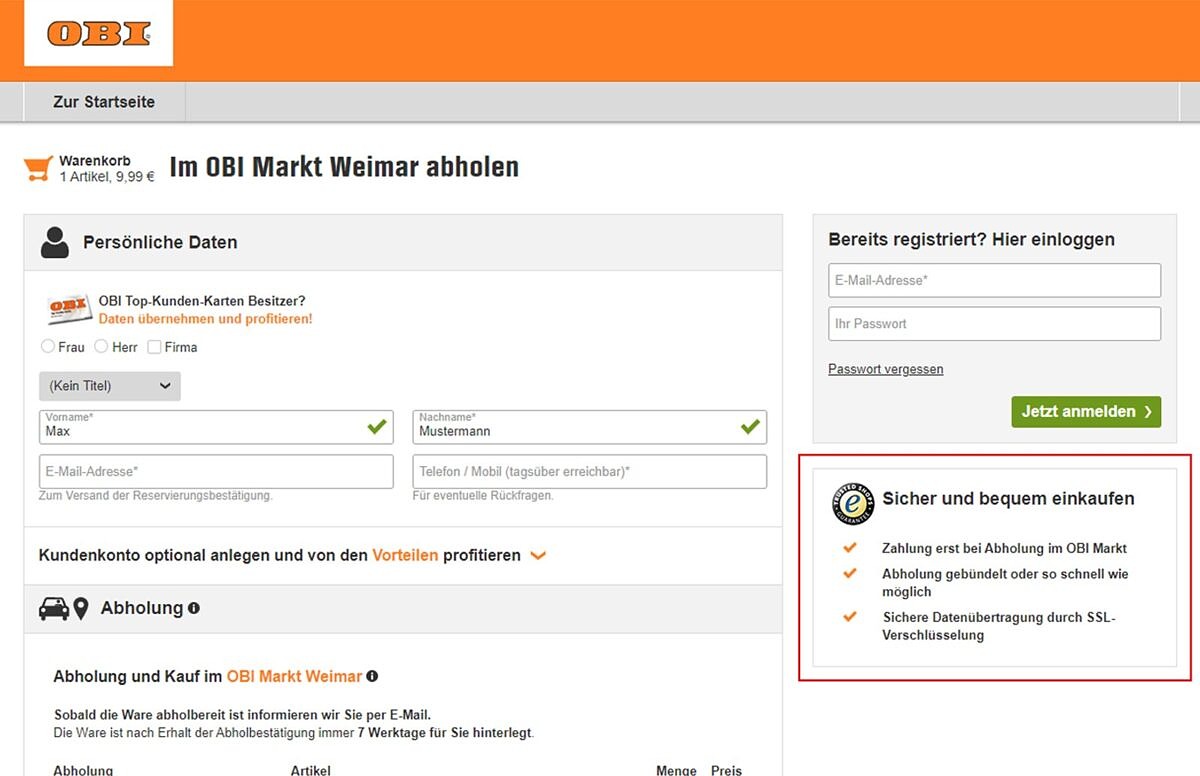Screen dimensions: 1200x776
Task: Click the Telefon / Mobil input field
Action: click(x=590, y=472)
